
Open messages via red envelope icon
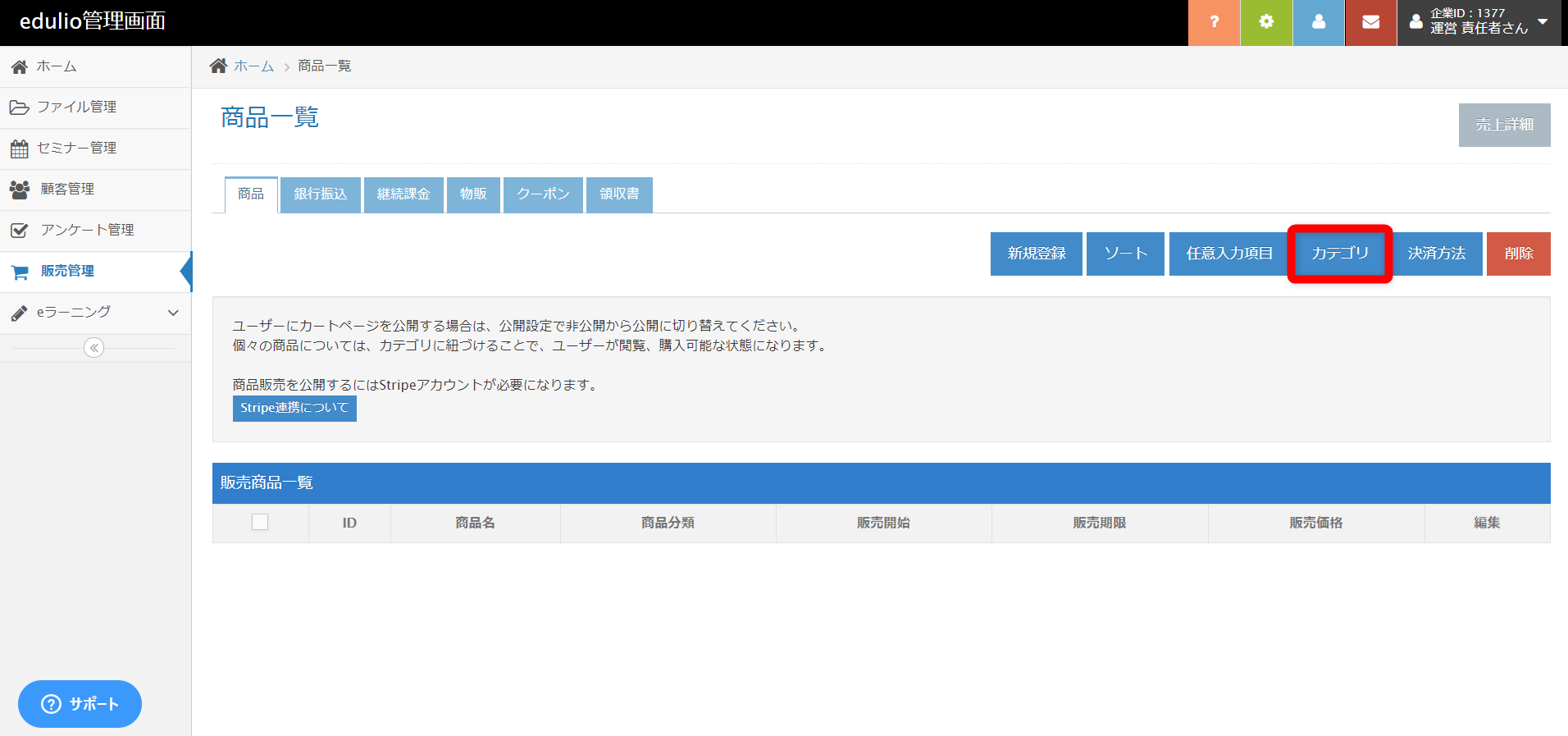(x=1370, y=22)
